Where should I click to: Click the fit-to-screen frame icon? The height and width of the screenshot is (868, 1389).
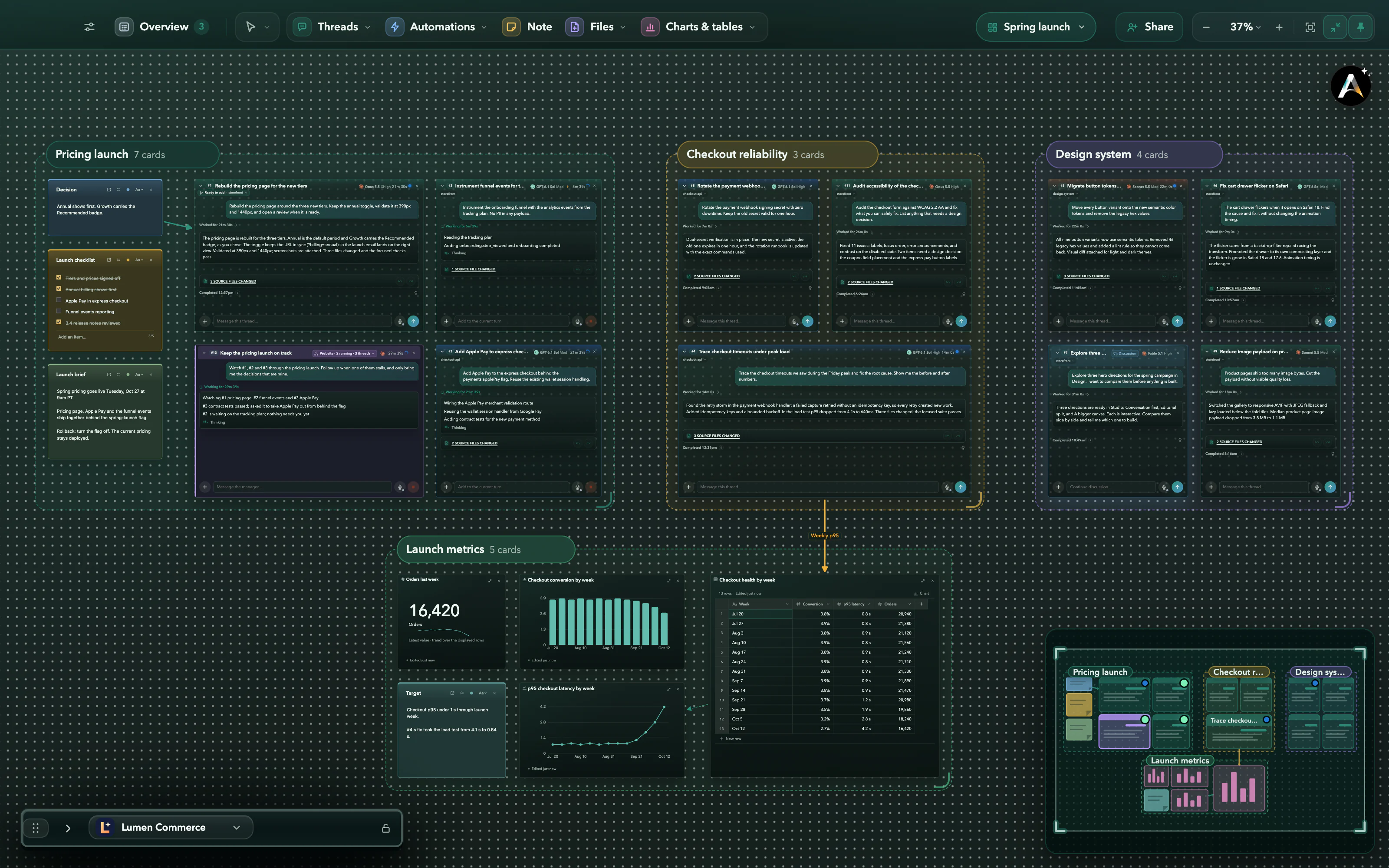1310,27
